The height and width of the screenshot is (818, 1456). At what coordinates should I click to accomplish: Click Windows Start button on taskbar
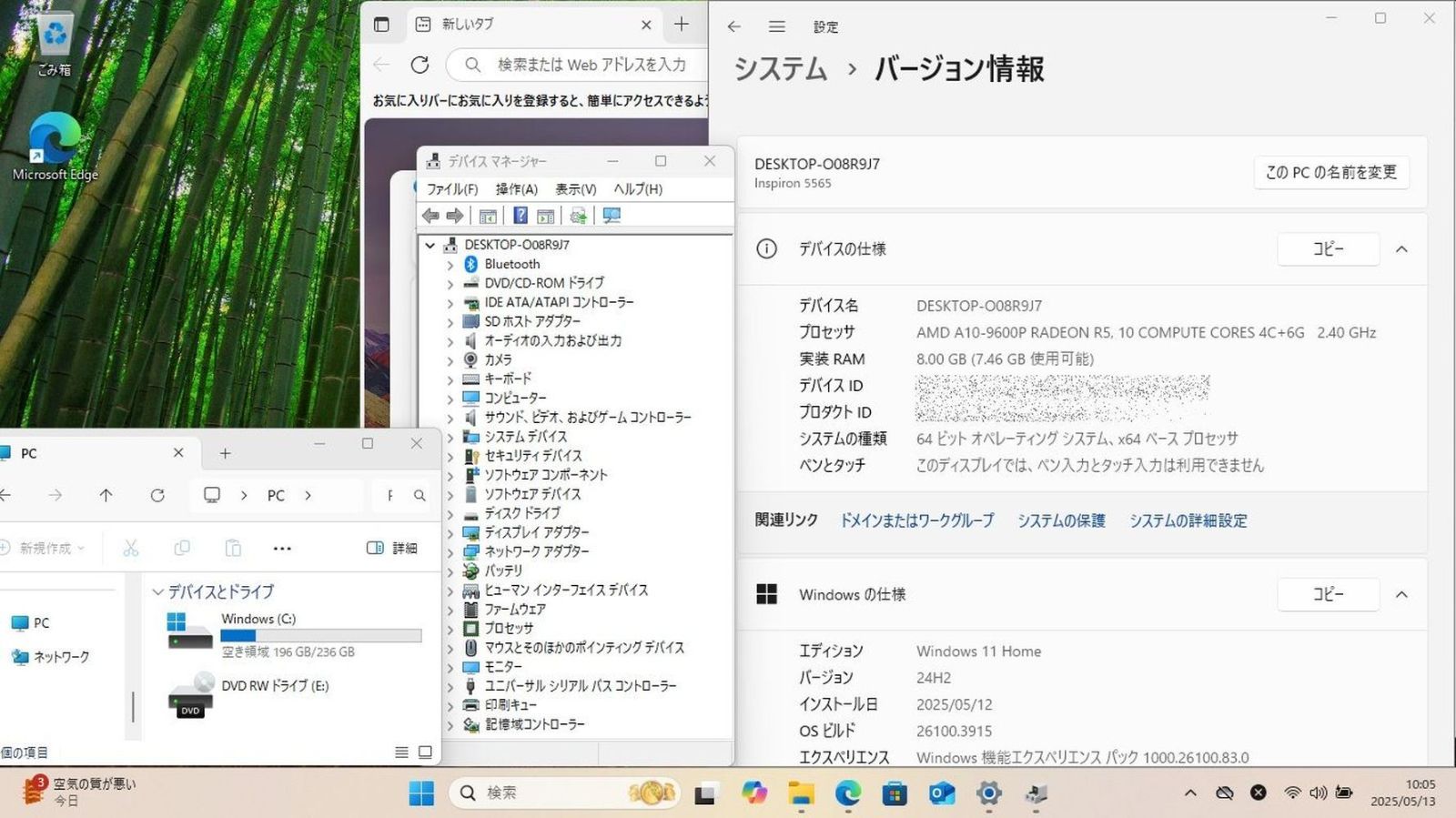pyautogui.click(x=421, y=793)
